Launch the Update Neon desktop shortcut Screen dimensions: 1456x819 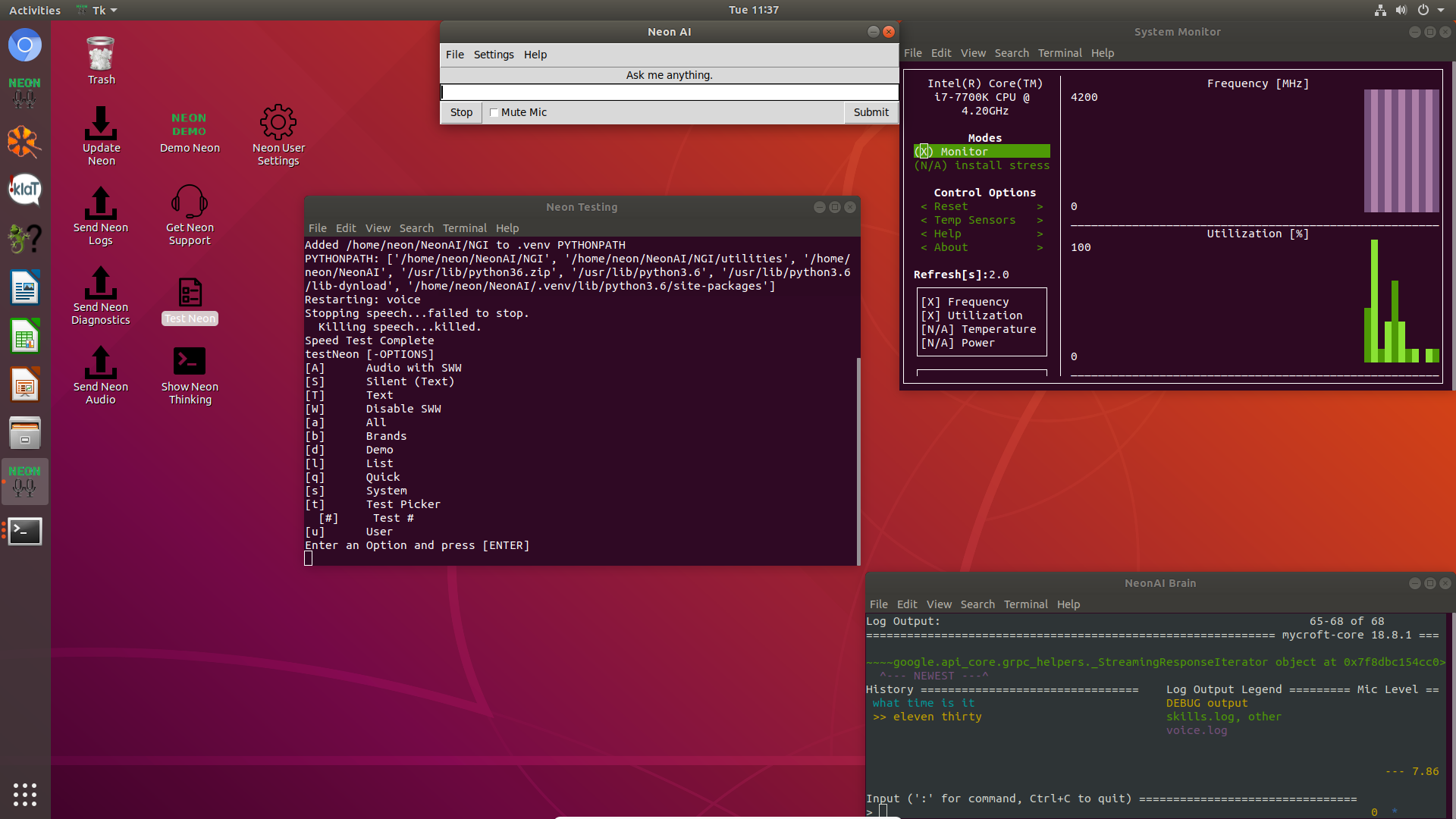(101, 136)
